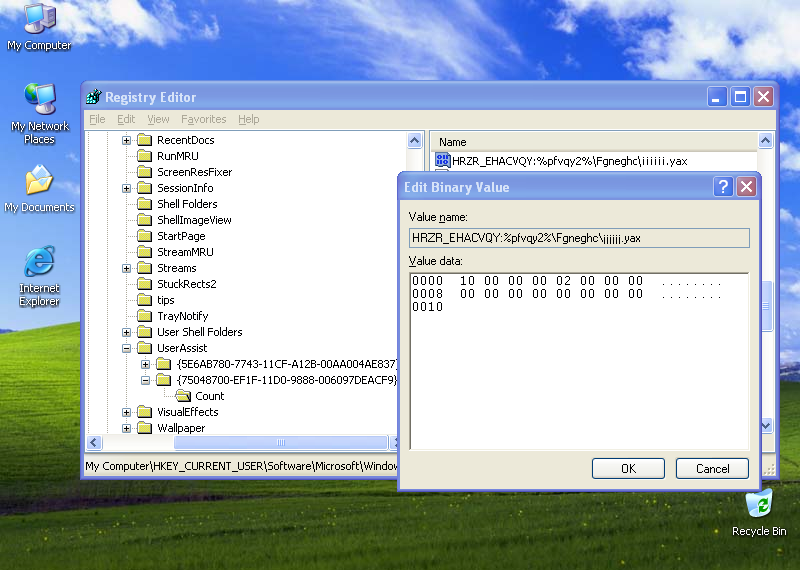800x570 pixels.
Task: Close the Edit Binary Value dialog
Action: coord(746,187)
